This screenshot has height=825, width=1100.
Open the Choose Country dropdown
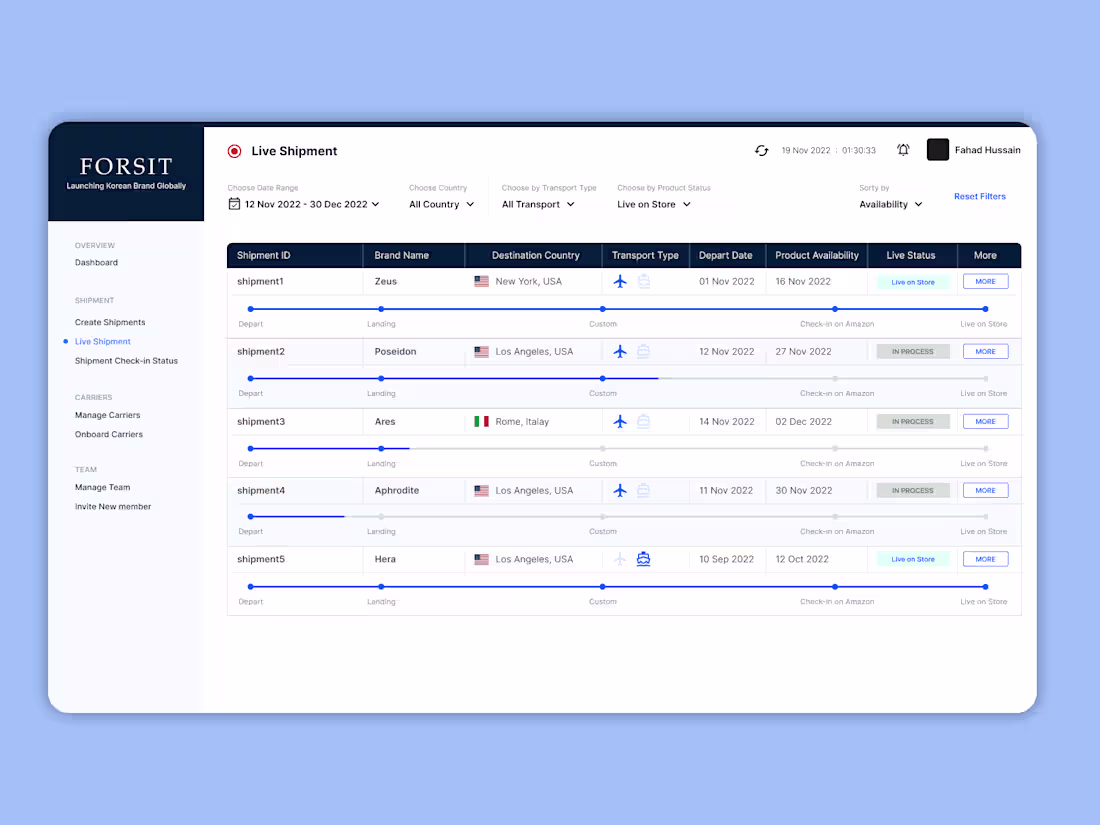coord(441,204)
